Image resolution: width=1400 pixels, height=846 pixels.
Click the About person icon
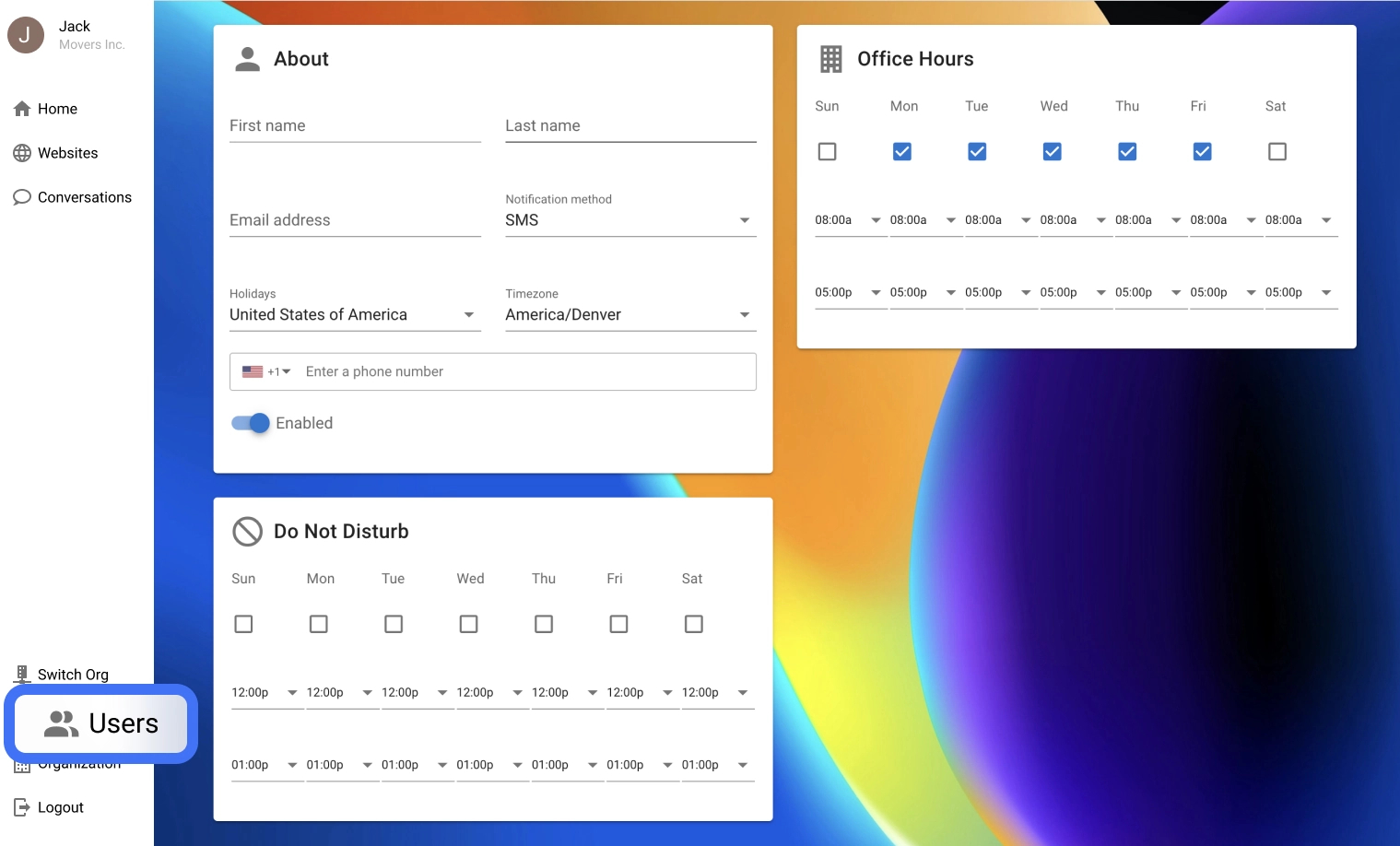pos(247,59)
